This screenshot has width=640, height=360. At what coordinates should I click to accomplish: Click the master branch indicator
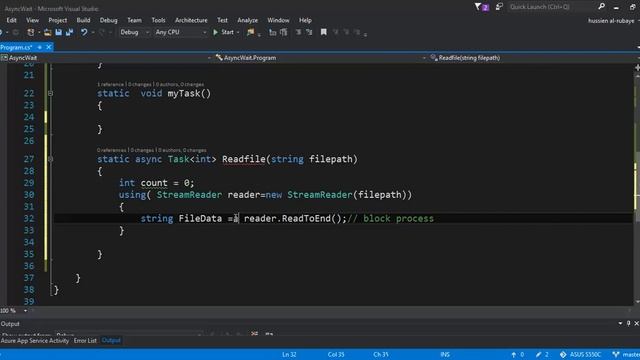point(626,354)
